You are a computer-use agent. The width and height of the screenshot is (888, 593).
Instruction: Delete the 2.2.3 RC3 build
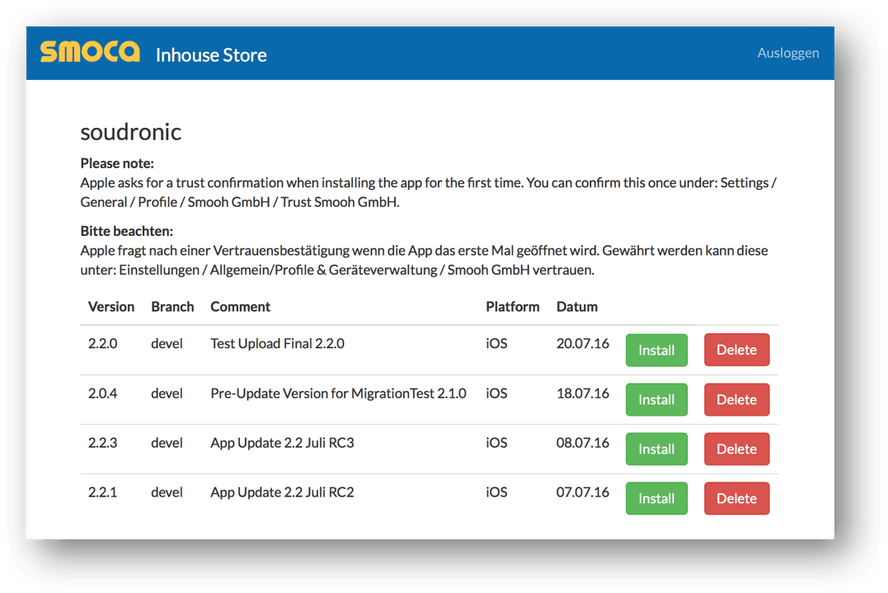click(x=736, y=449)
